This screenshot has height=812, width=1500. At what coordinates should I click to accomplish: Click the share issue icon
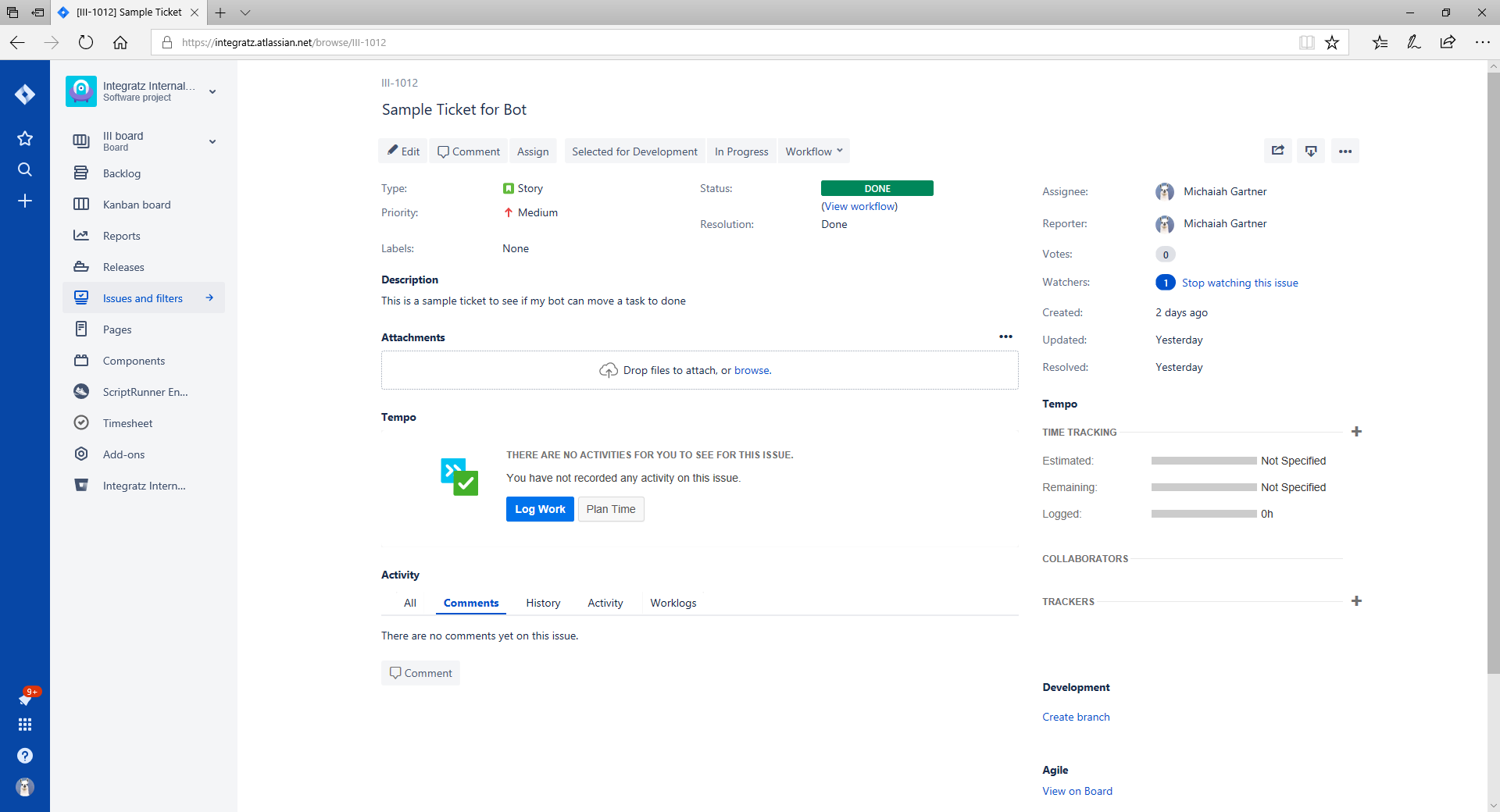click(x=1277, y=151)
